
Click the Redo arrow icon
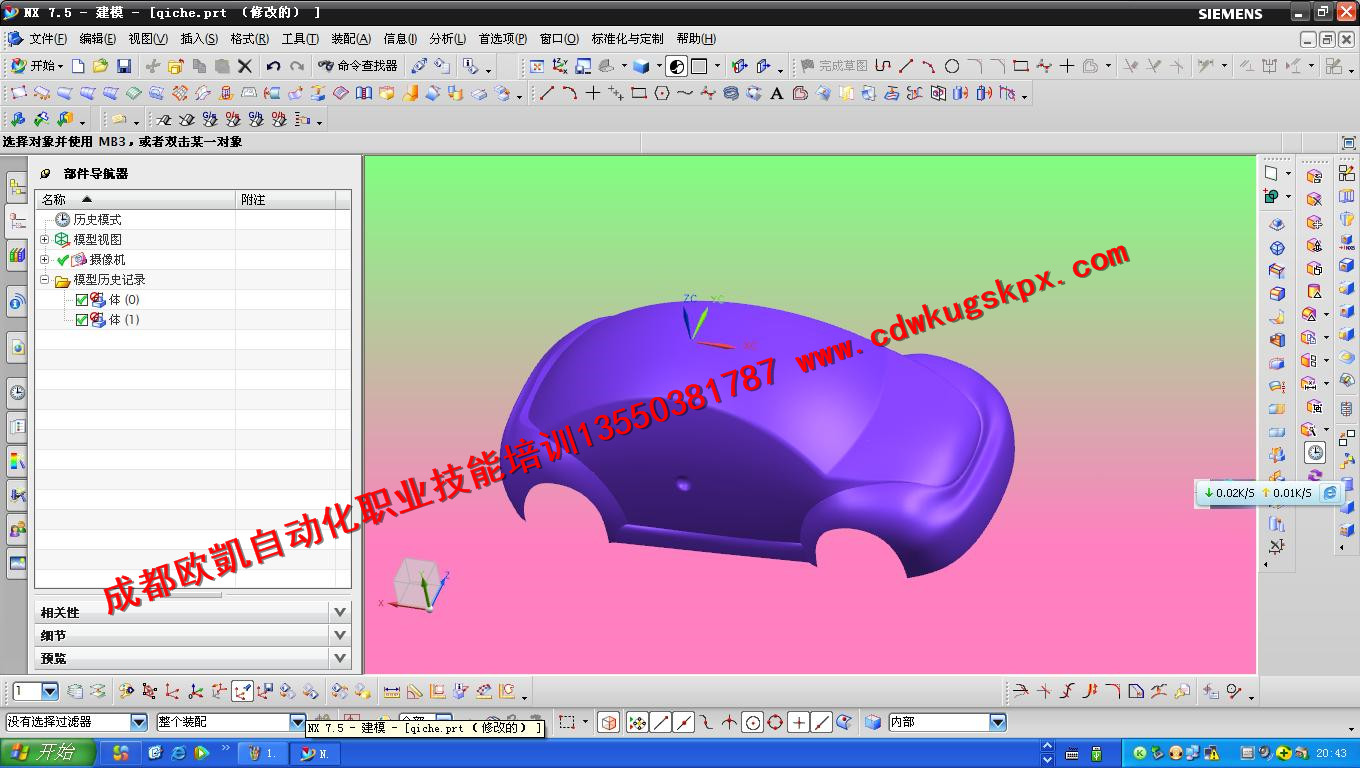point(296,66)
